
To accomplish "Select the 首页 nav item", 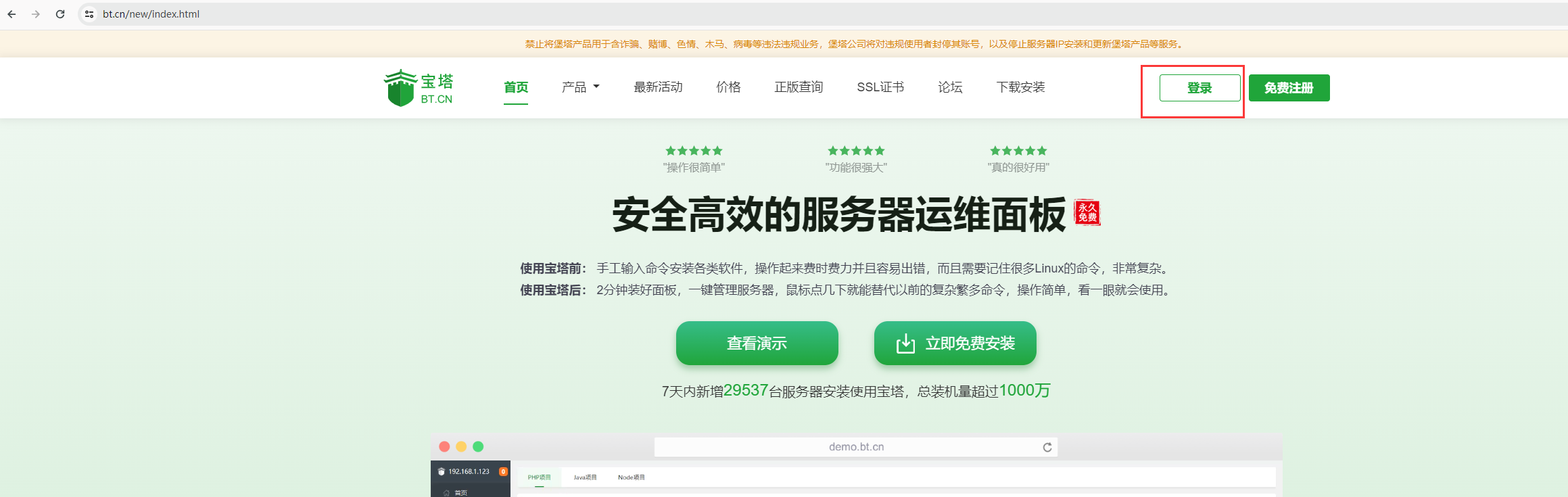I will 516,87.
